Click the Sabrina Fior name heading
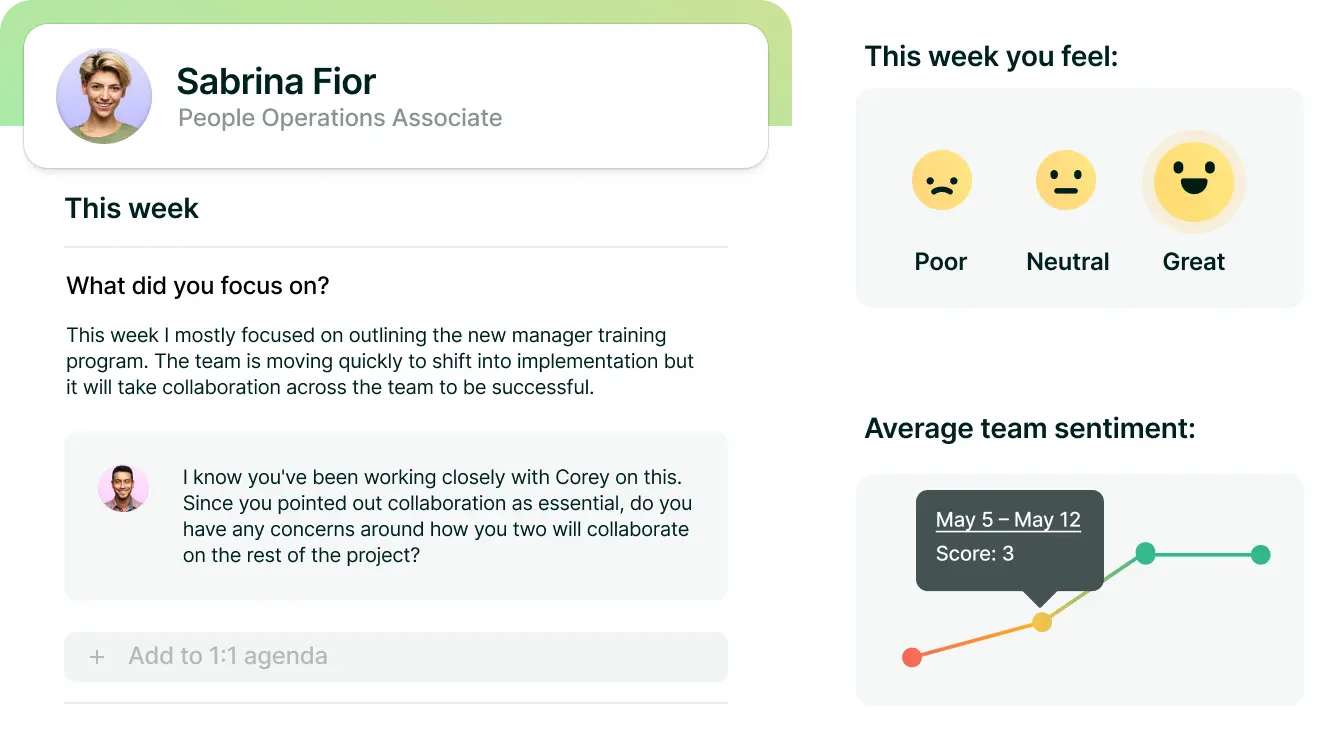This screenshot has height=736, width=1336. 276,81
